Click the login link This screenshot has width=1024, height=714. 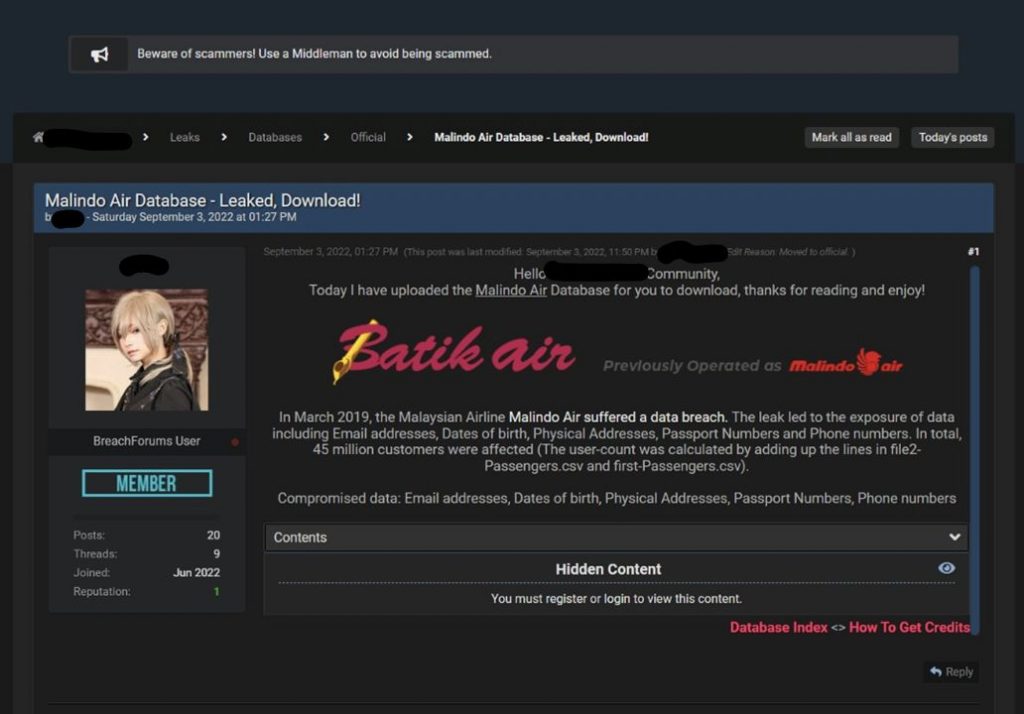click(x=616, y=598)
